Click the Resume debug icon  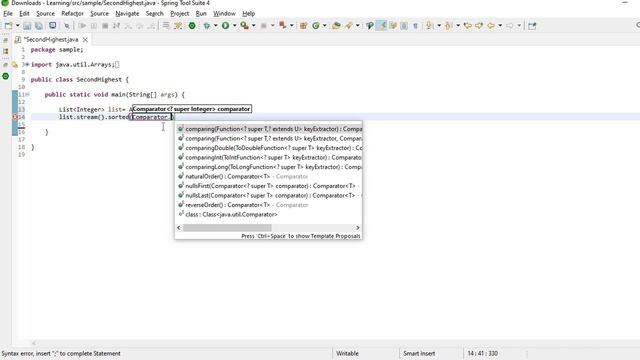[x=82, y=26]
